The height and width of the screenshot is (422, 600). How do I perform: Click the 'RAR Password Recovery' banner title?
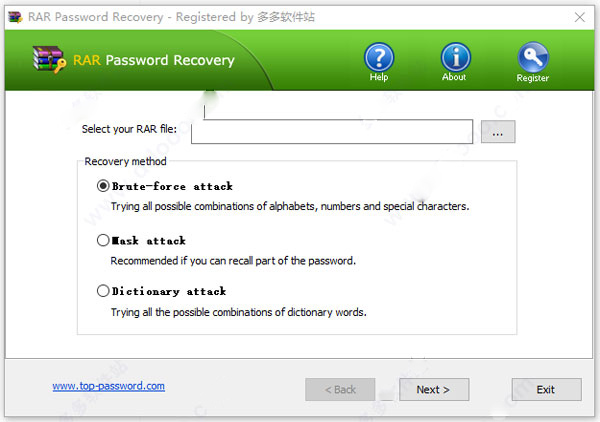coord(153,60)
